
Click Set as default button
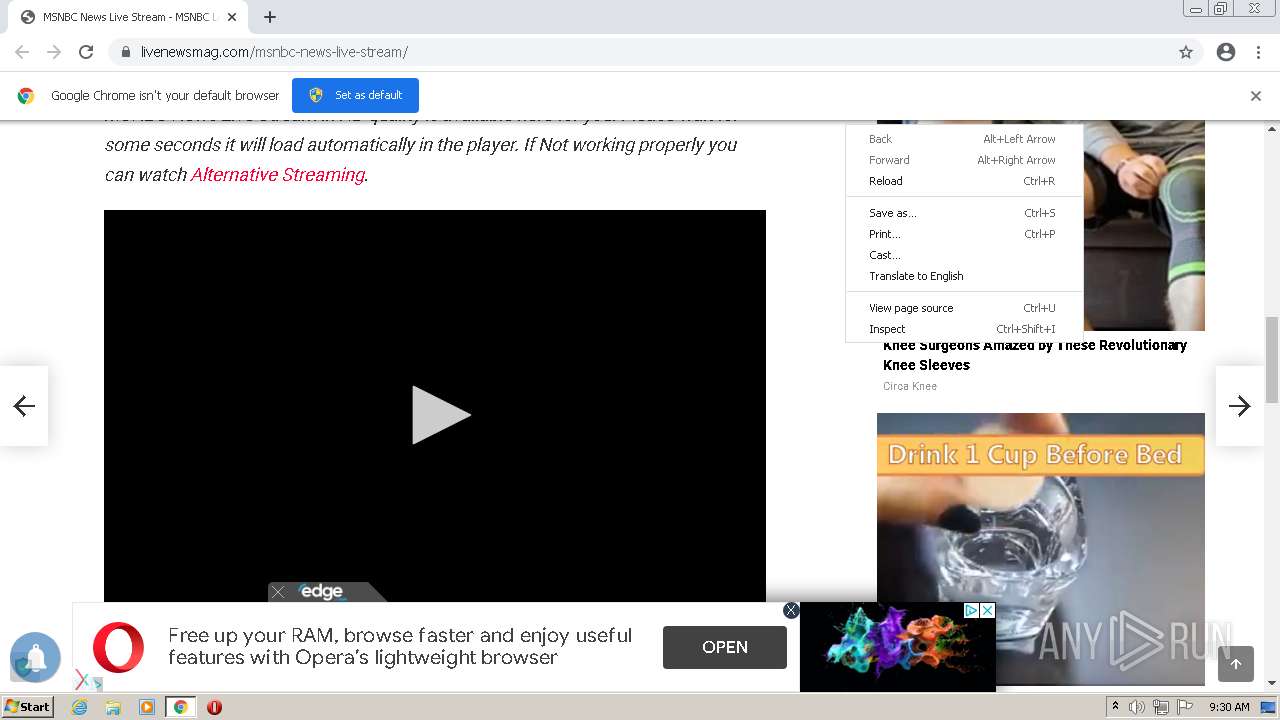tap(355, 95)
